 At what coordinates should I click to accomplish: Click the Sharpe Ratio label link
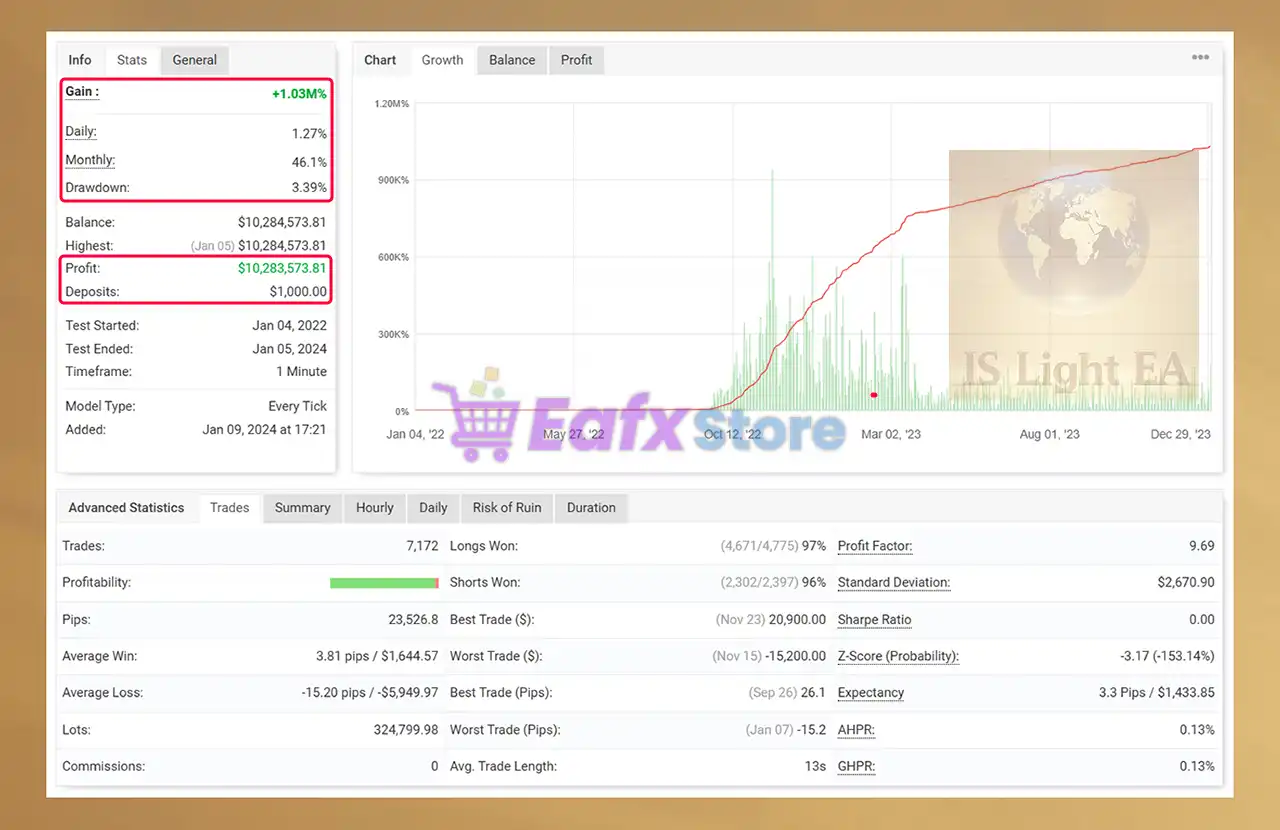click(874, 620)
